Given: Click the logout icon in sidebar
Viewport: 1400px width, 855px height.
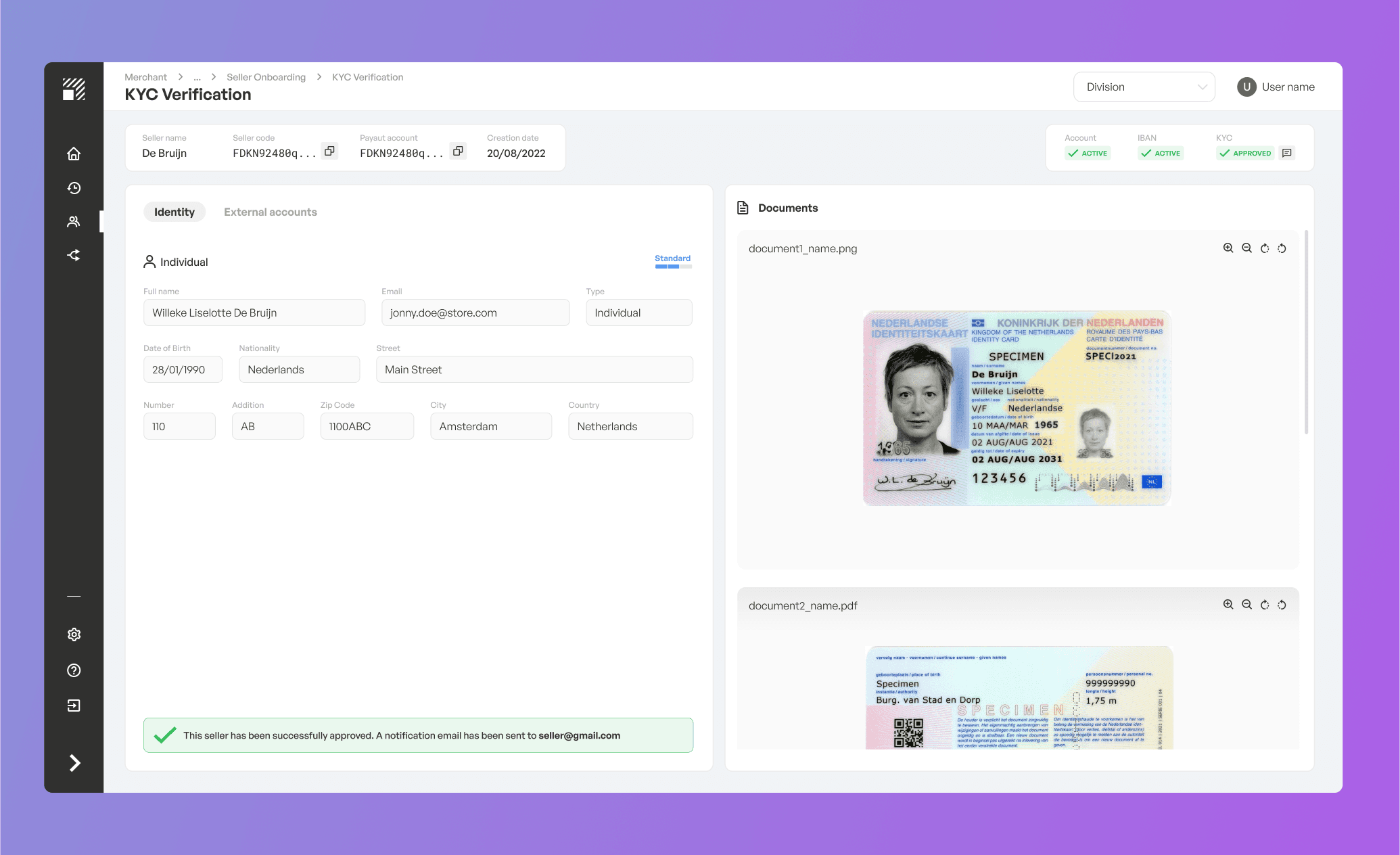Looking at the screenshot, I should (x=74, y=706).
